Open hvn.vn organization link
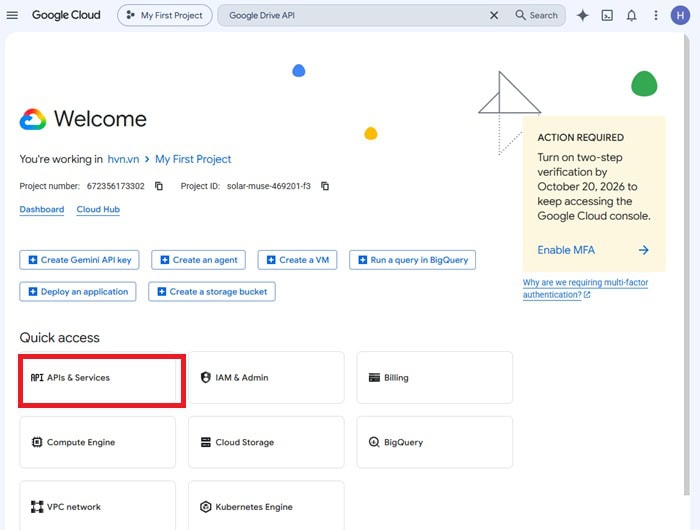Screen dimensions: 700x530 (123, 159)
